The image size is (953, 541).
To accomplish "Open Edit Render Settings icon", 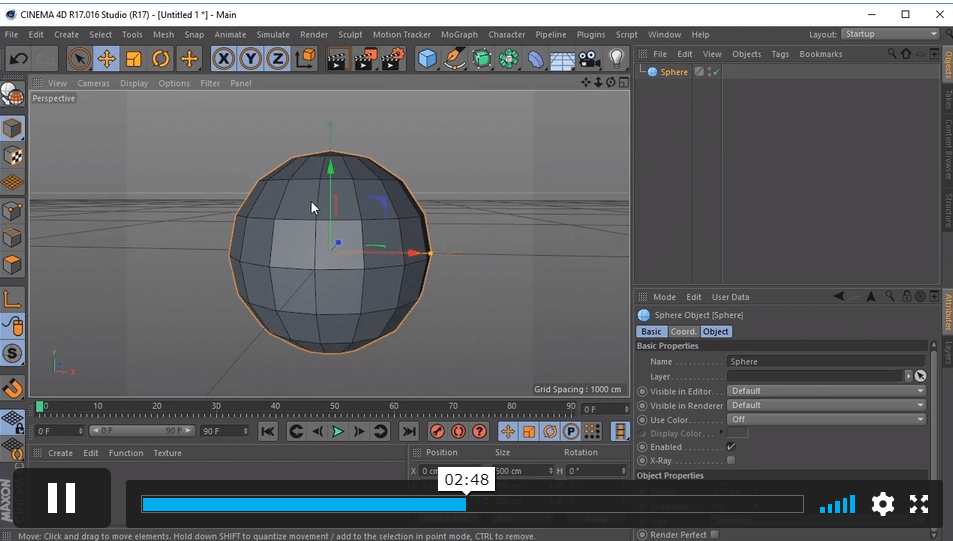I will (x=393, y=59).
